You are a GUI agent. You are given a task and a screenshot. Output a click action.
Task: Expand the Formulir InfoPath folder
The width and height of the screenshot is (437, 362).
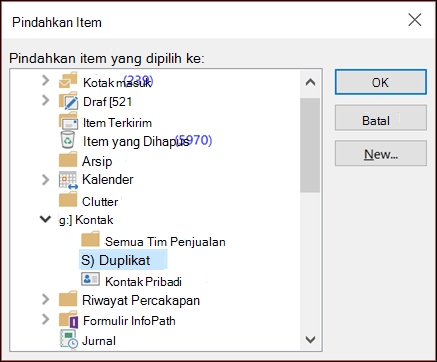tap(46, 319)
